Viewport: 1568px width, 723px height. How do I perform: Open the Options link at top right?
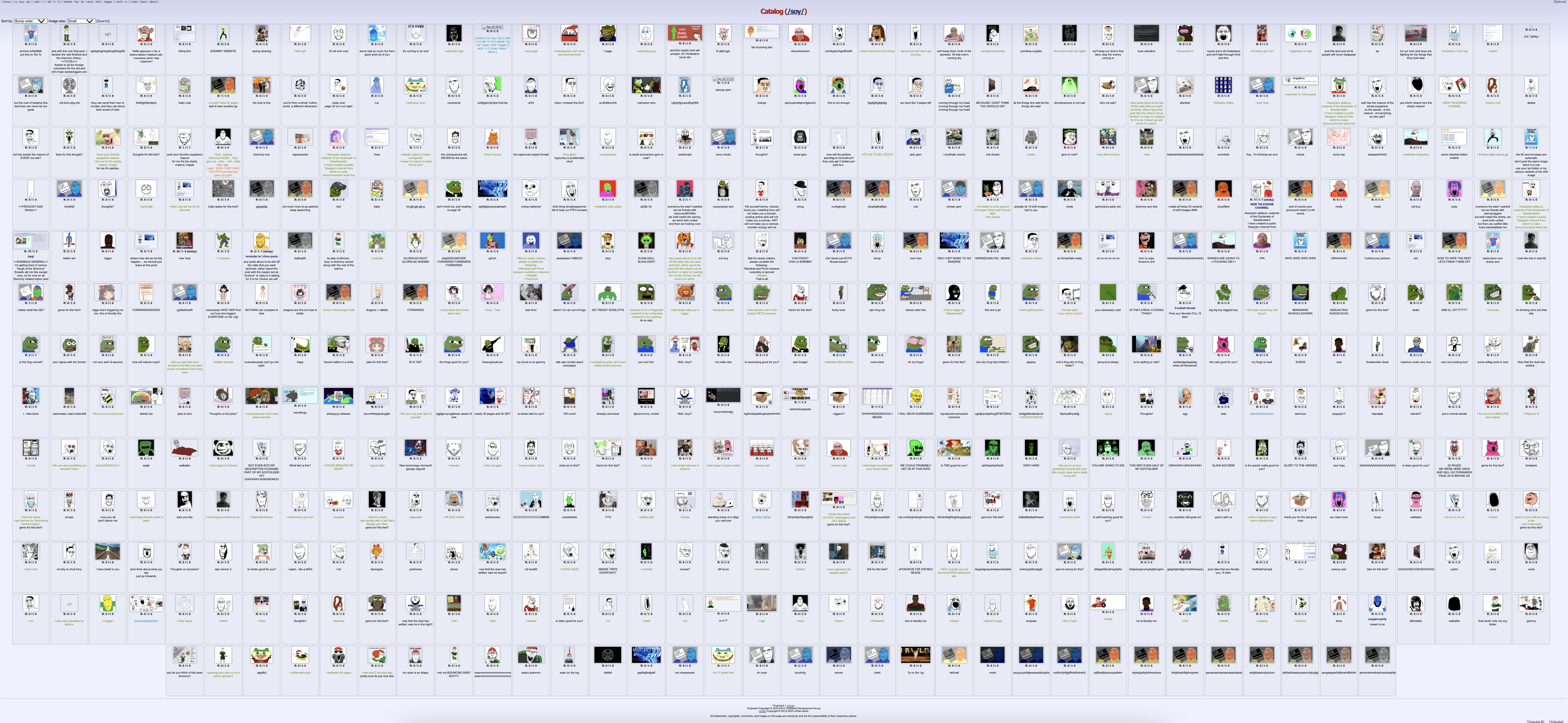1560,2
